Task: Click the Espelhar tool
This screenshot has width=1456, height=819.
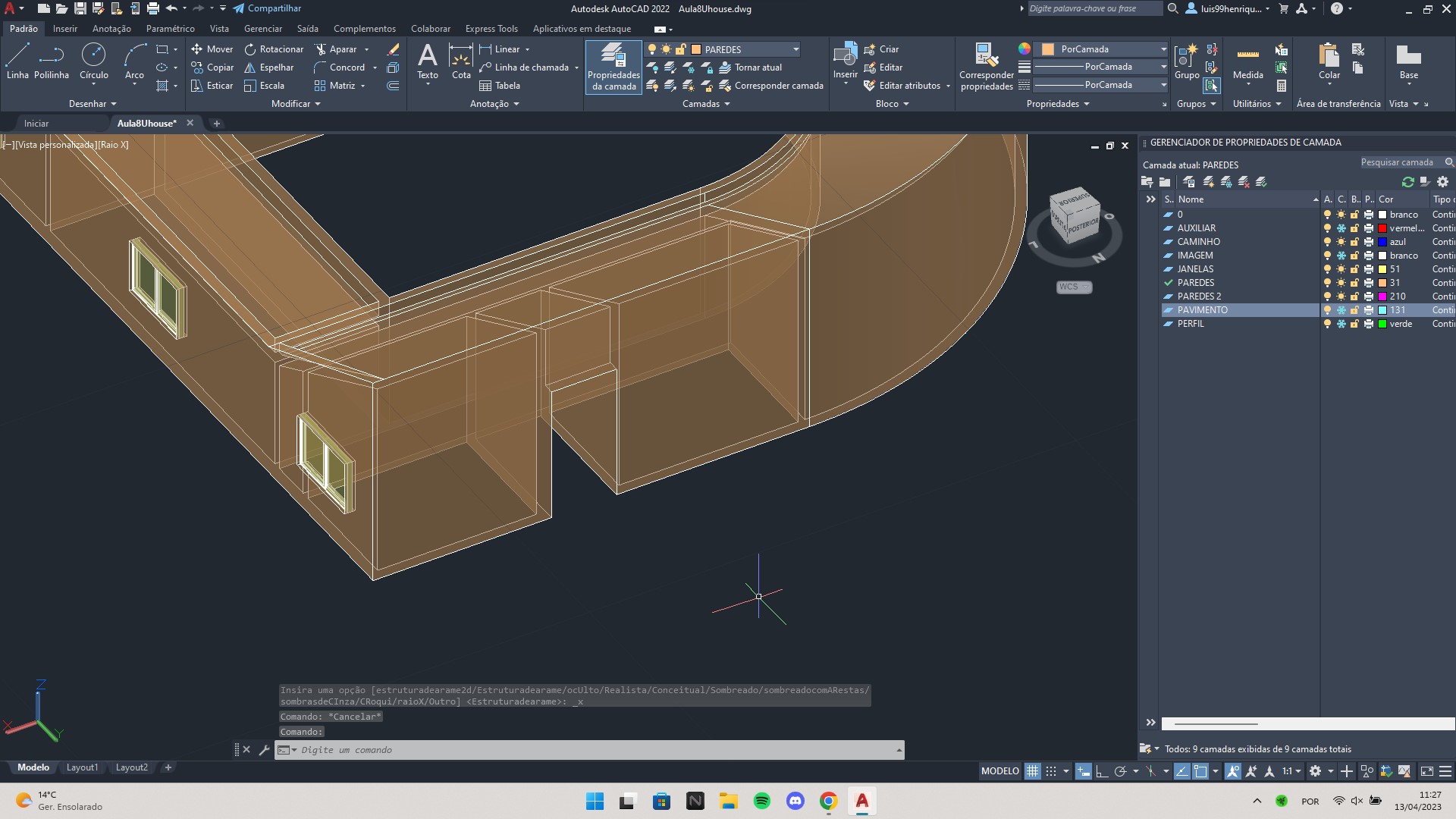Action: click(268, 67)
